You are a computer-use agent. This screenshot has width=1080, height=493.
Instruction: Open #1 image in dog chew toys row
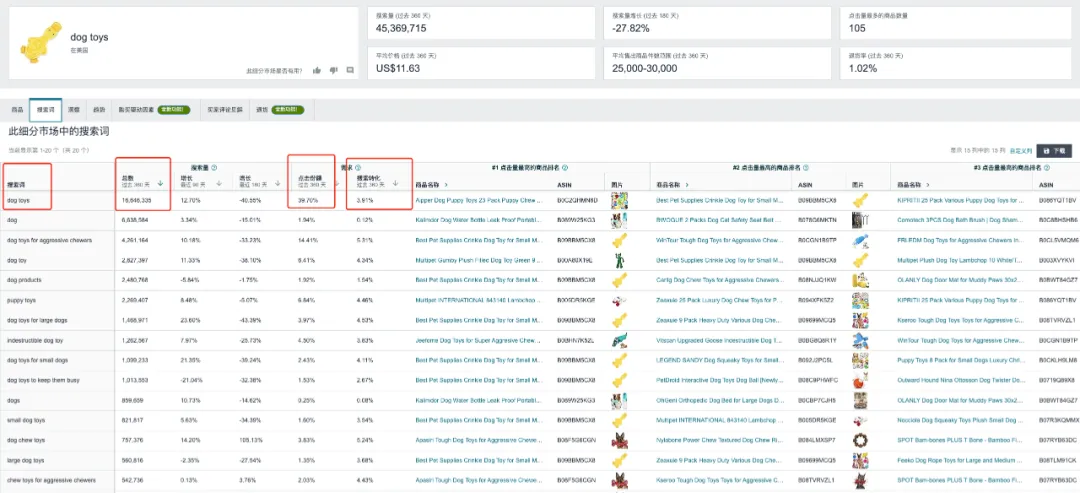(x=619, y=440)
